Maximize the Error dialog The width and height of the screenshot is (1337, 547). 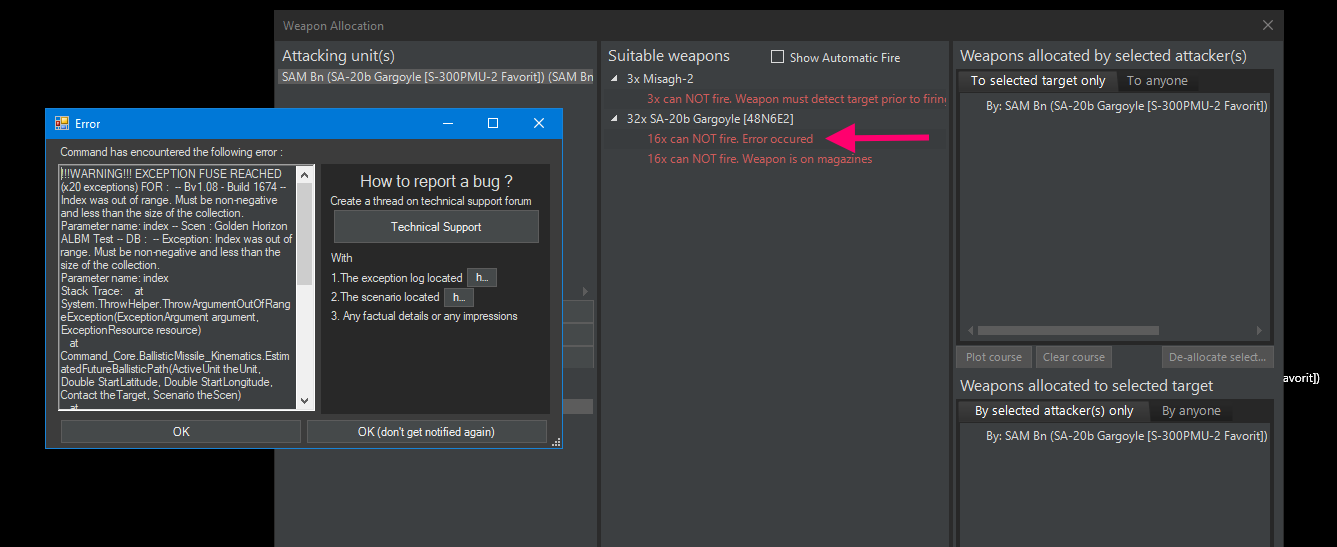pos(493,123)
